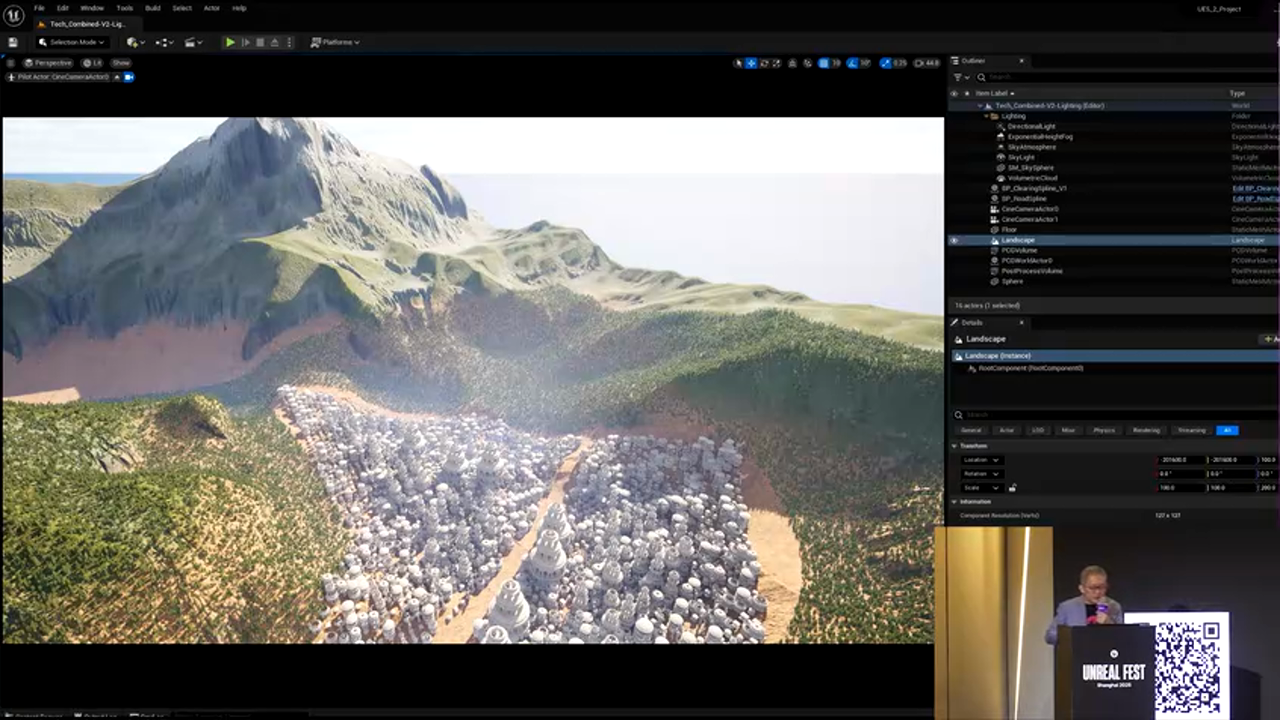Open the Cinematics clapperboard menu
1280x720 pixels.
191,42
